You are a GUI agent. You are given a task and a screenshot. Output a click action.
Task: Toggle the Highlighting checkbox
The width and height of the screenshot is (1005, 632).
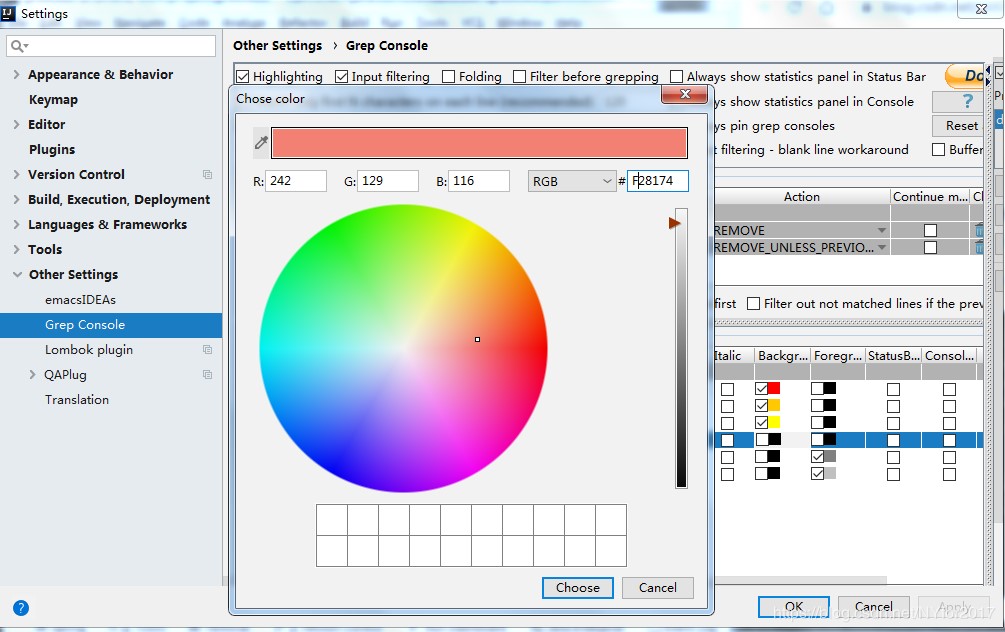click(242, 77)
